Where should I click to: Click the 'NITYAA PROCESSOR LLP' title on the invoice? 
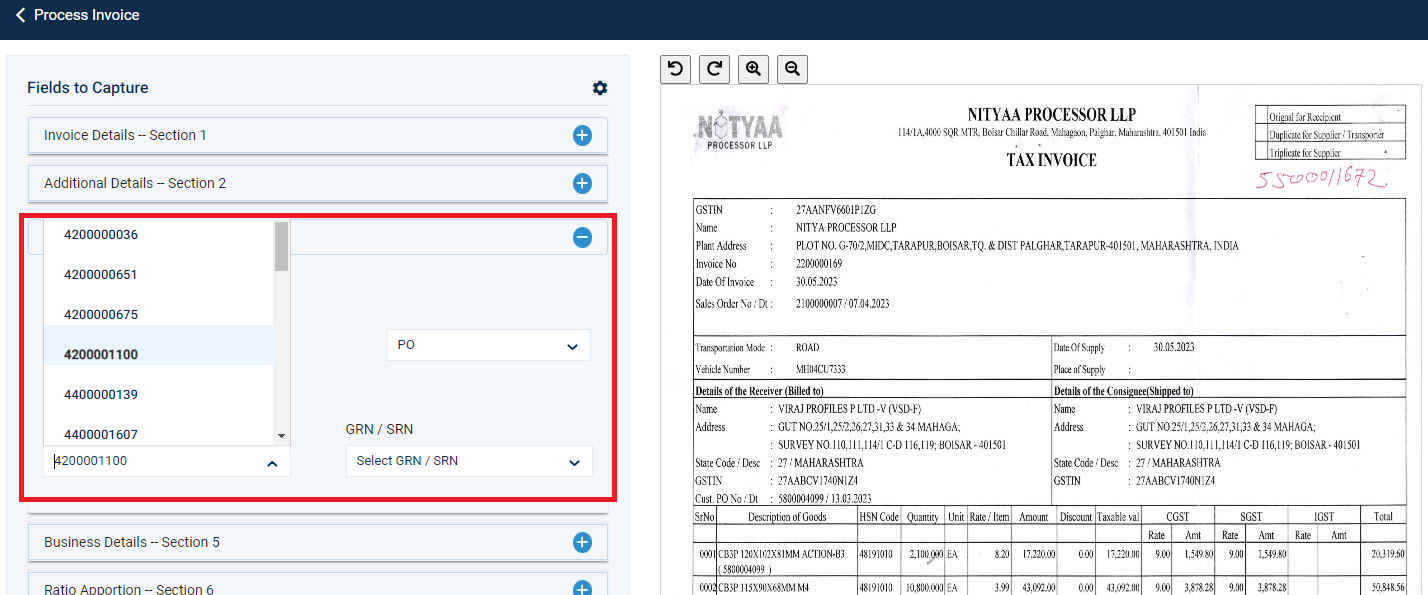pos(1052,115)
